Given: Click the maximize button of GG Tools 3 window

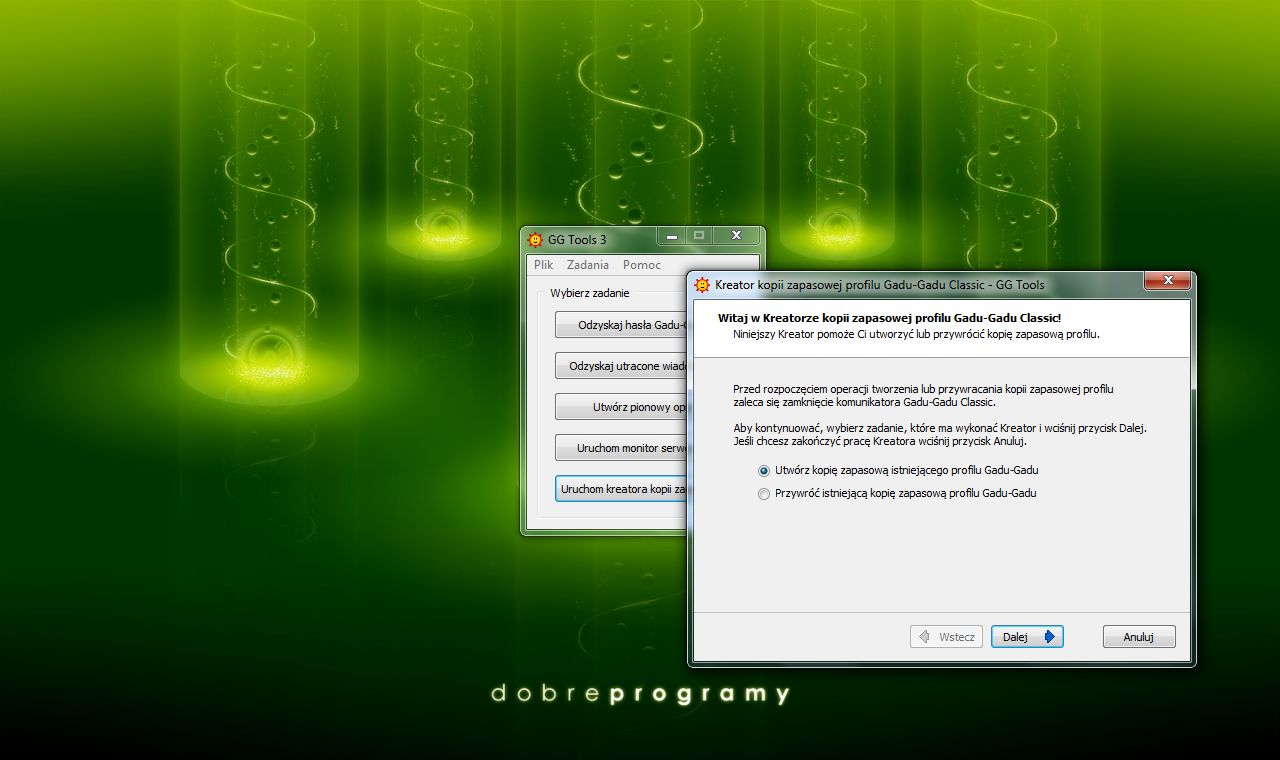Looking at the screenshot, I should click(x=699, y=236).
